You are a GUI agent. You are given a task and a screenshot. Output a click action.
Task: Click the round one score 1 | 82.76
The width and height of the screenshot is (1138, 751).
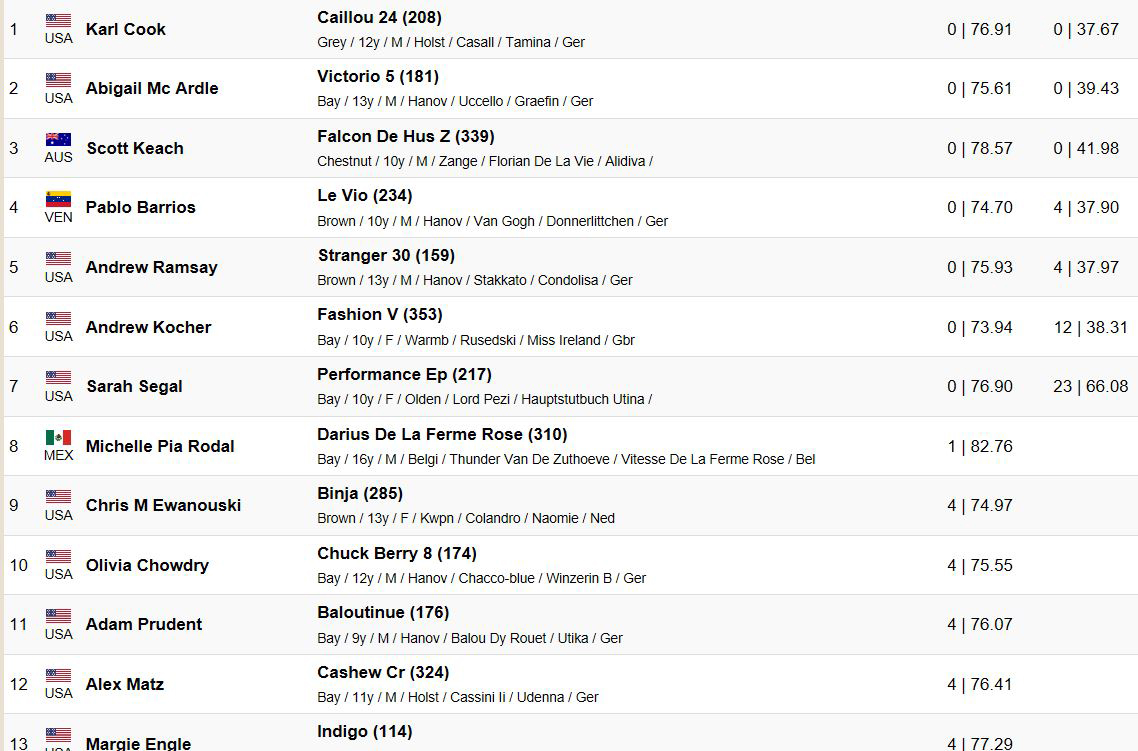coord(980,446)
